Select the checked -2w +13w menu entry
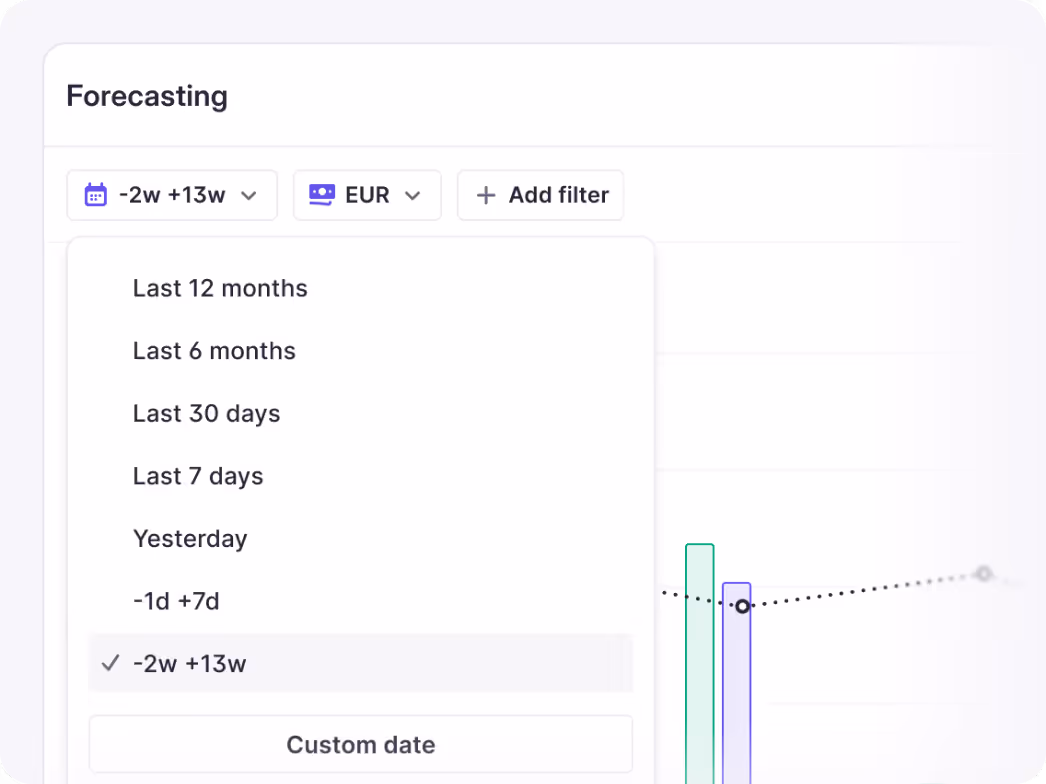Viewport: 1046px width, 784px height. (360, 664)
